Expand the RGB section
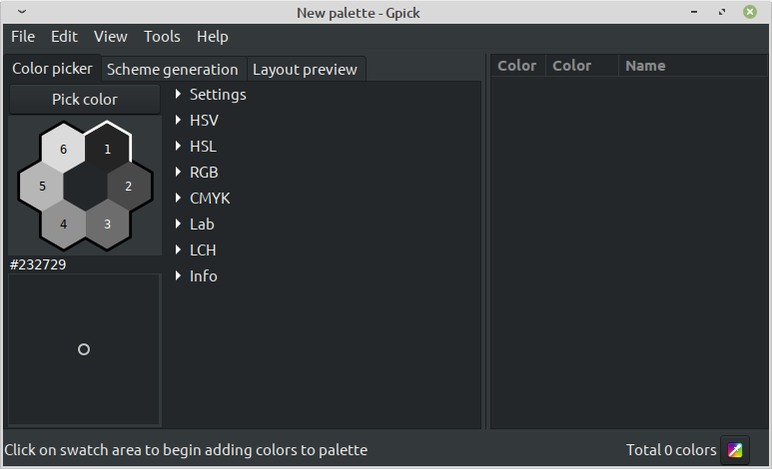 [x=197, y=173]
